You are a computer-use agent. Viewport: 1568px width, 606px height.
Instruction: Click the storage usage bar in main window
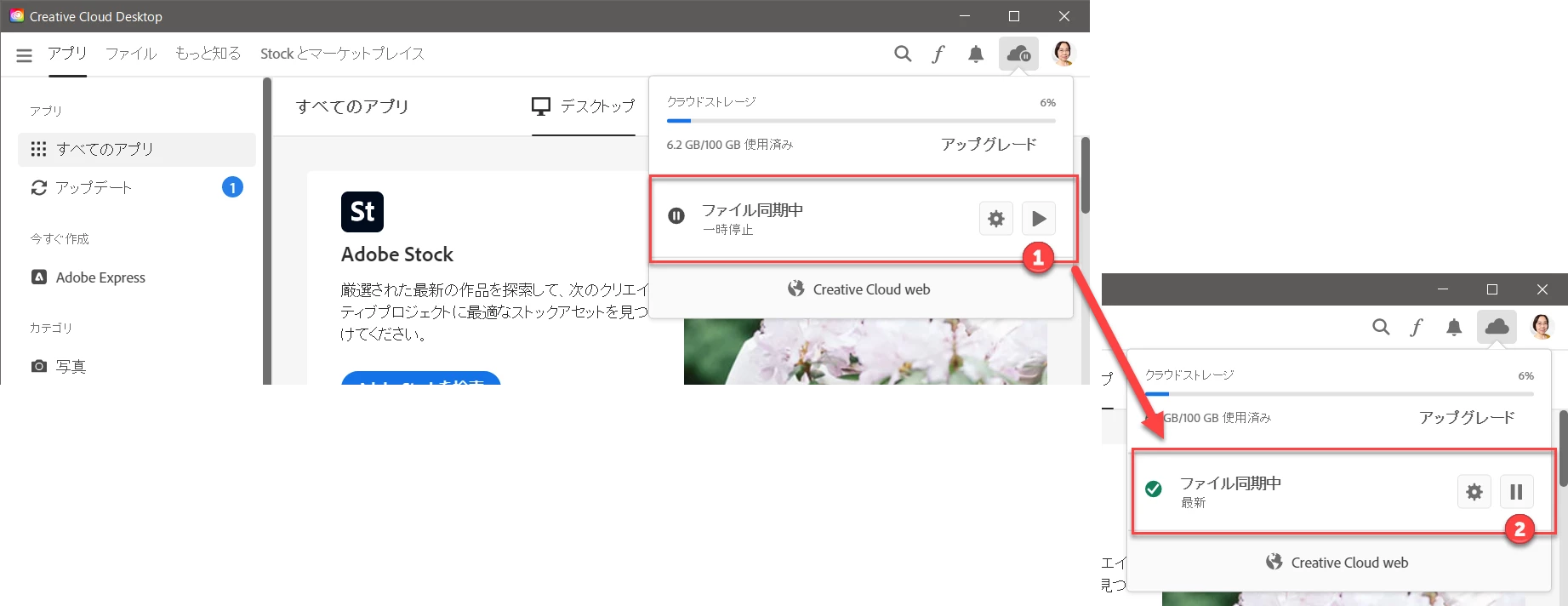point(861,121)
